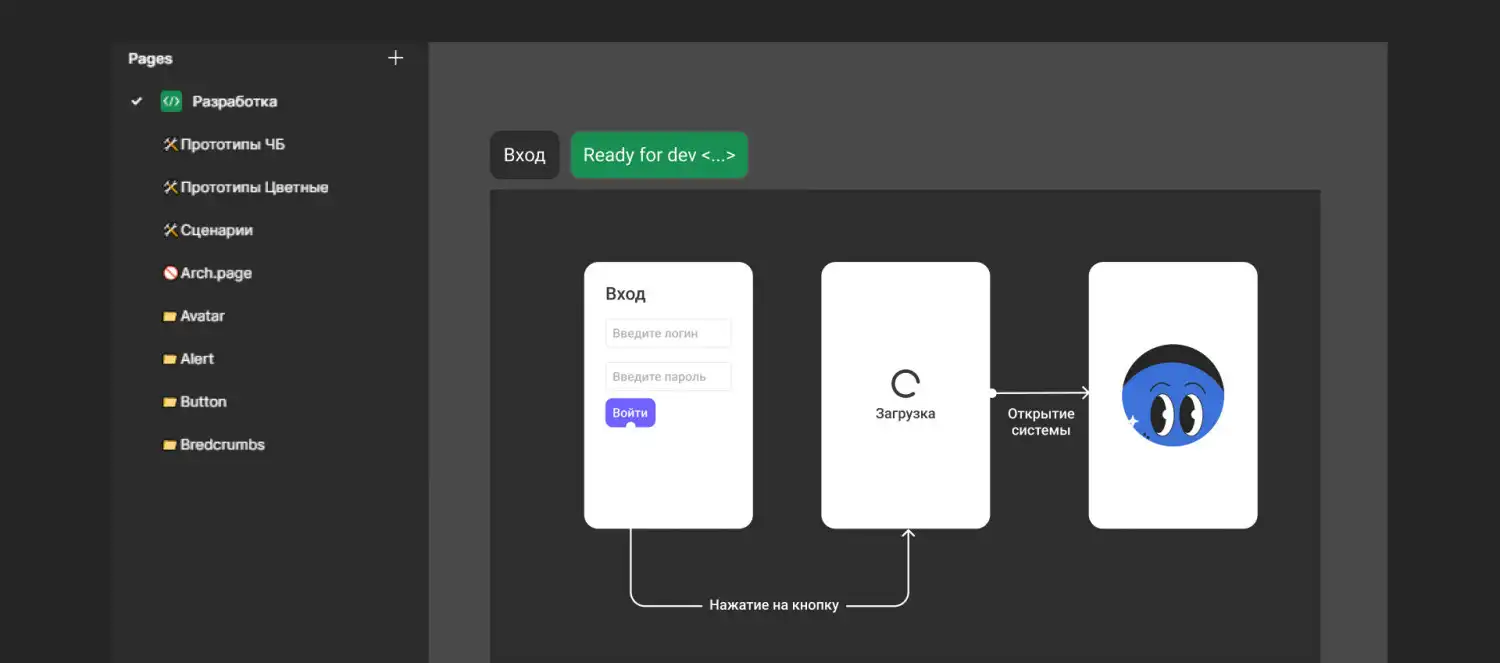Screen dimensions: 1500x663
Task: Click the plus icon to add page
Action: 395,58
